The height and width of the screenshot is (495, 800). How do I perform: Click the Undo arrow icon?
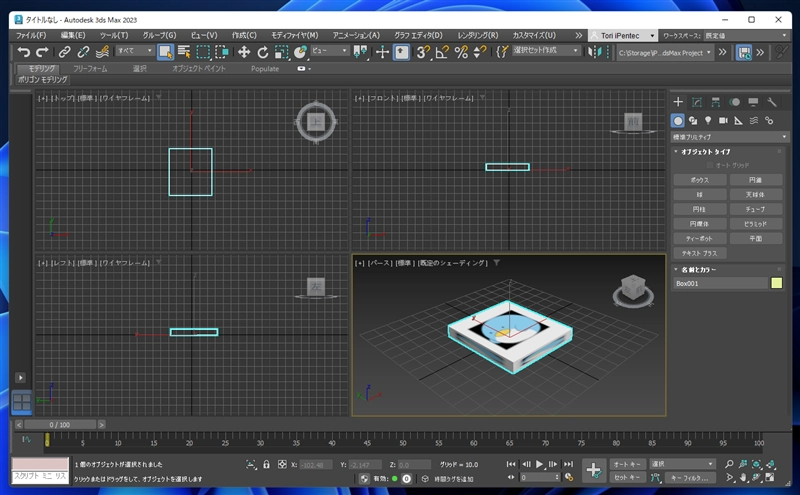pyautogui.click(x=23, y=52)
